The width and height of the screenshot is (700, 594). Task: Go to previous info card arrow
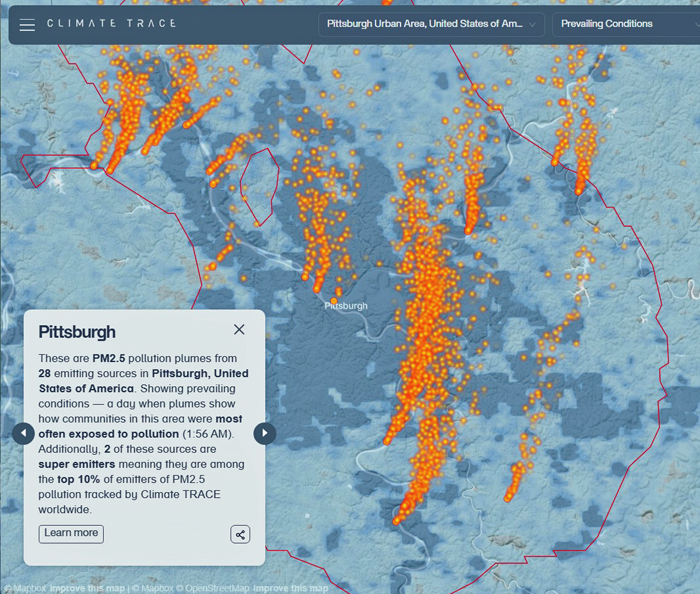tap(23, 433)
